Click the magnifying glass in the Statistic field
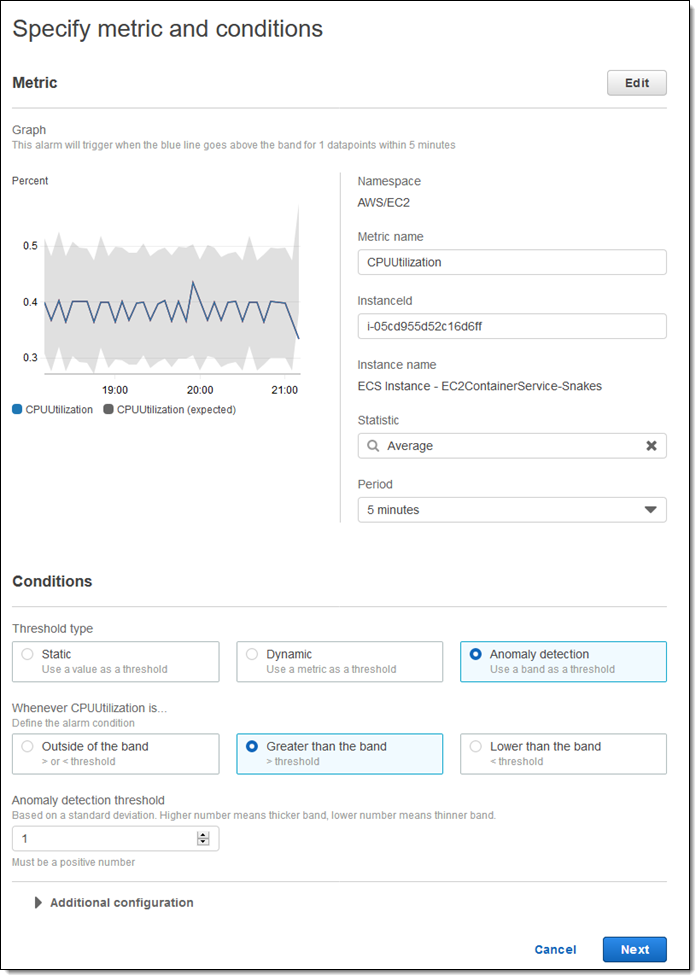 pyautogui.click(x=373, y=445)
